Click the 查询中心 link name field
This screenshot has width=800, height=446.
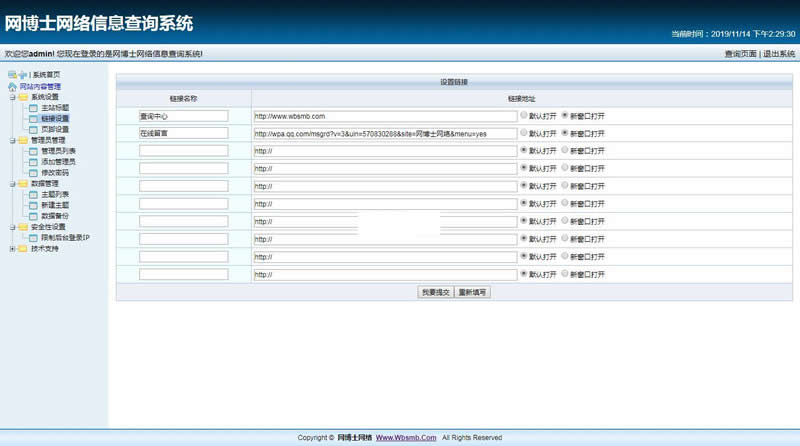click(184, 116)
